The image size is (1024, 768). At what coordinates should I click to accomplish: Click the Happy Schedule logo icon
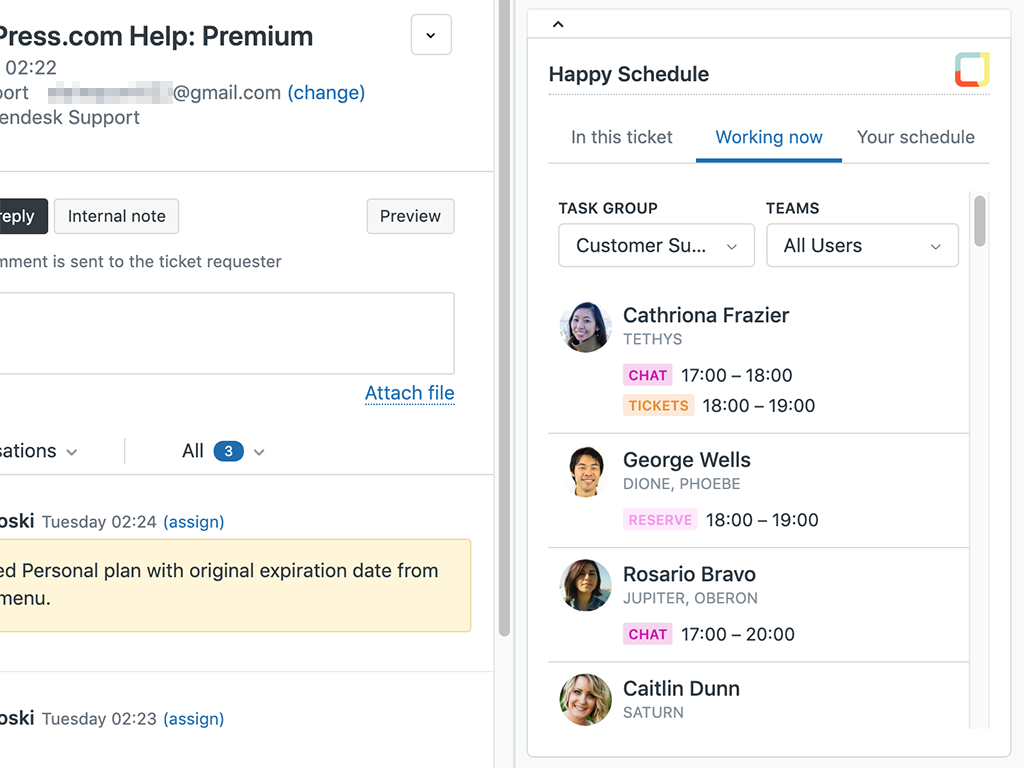[971, 70]
